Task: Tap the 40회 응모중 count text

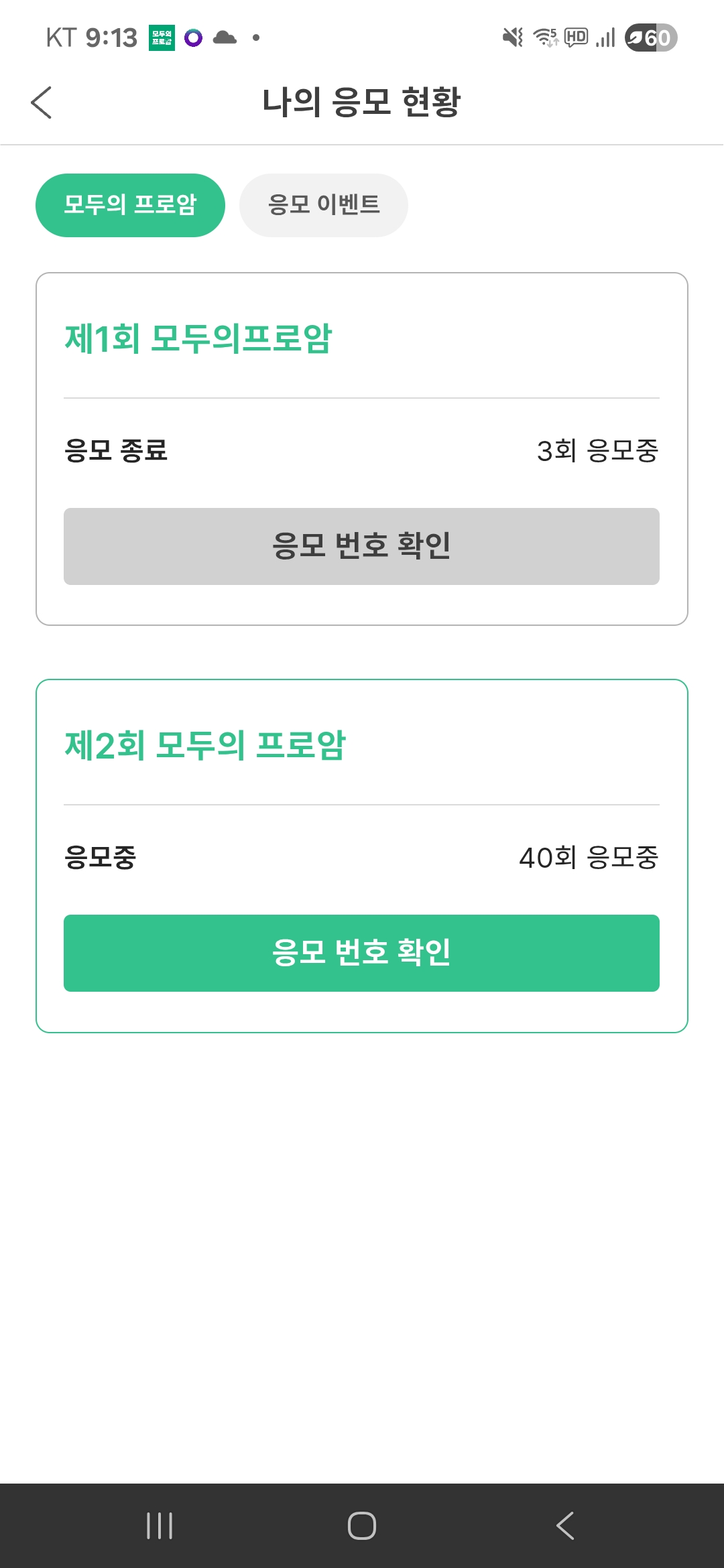Action: [589, 857]
